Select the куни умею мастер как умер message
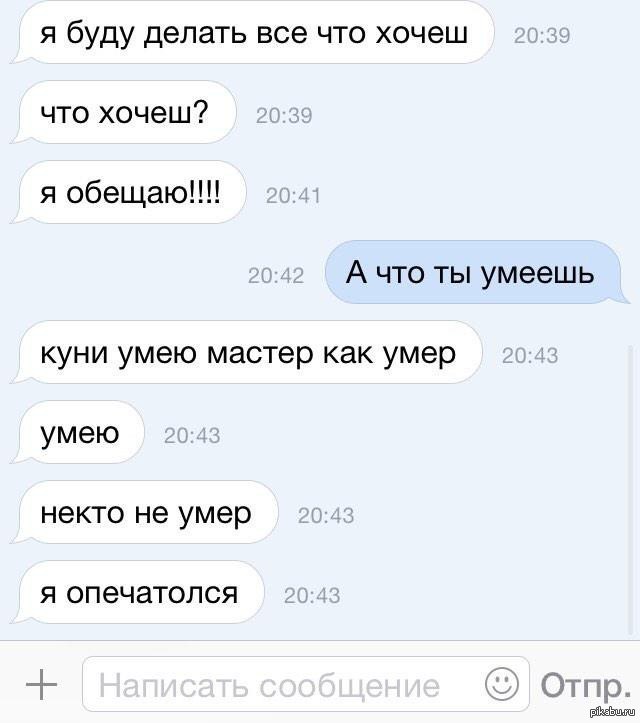Viewport: 640px width, 723px height. pyautogui.click(x=246, y=353)
